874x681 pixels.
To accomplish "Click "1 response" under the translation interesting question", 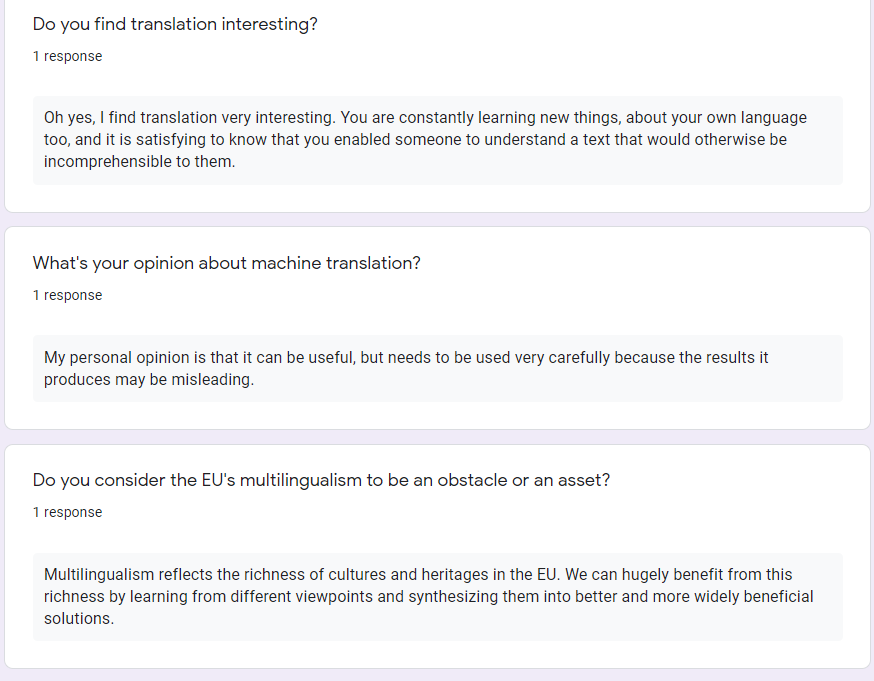I will point(67,56).
